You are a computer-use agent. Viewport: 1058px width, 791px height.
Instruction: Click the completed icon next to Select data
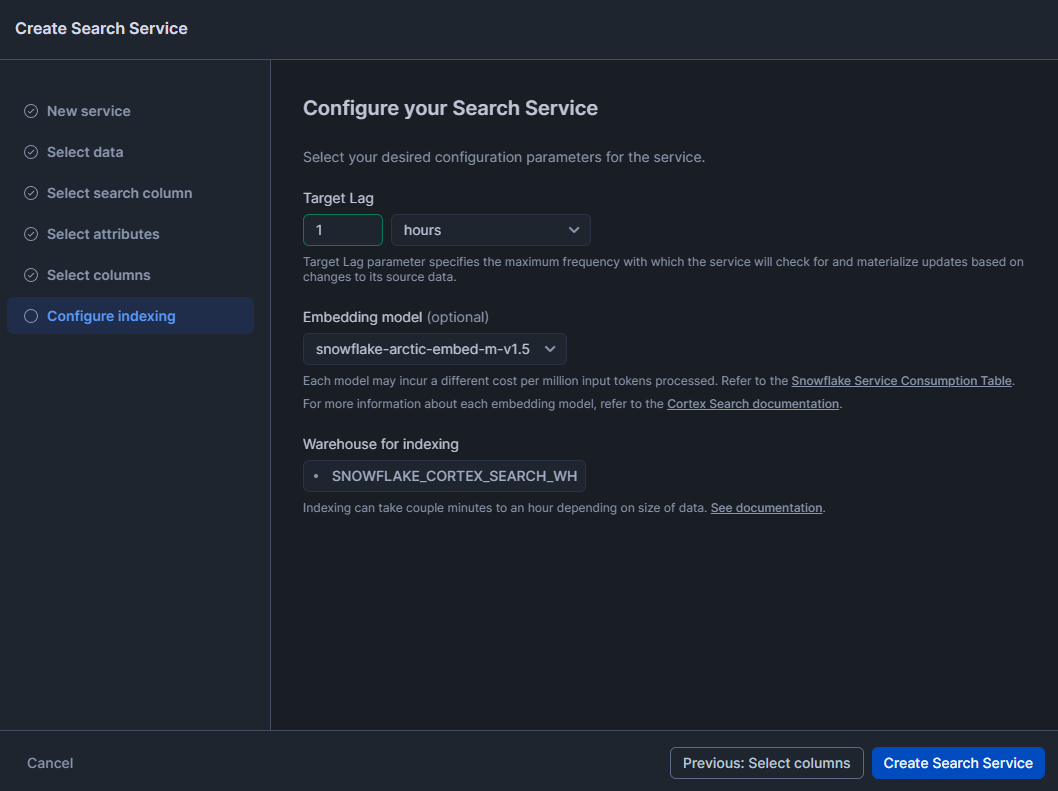coord(30,152)
